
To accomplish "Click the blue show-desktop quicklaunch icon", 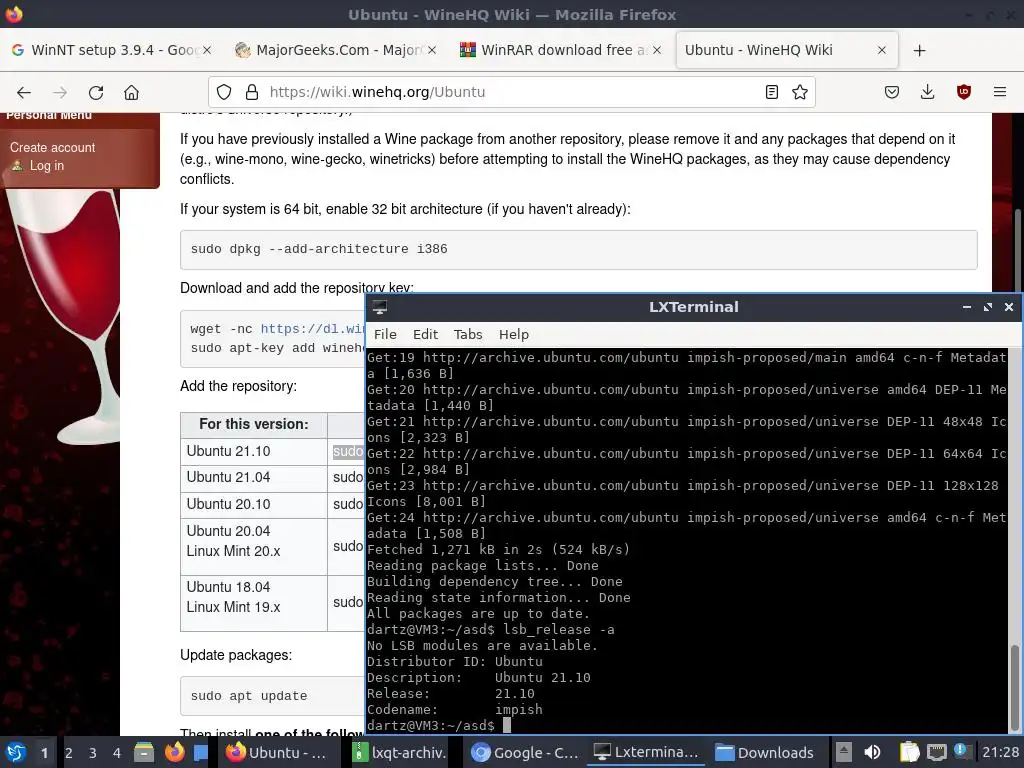I will click(x=200, y=752).
